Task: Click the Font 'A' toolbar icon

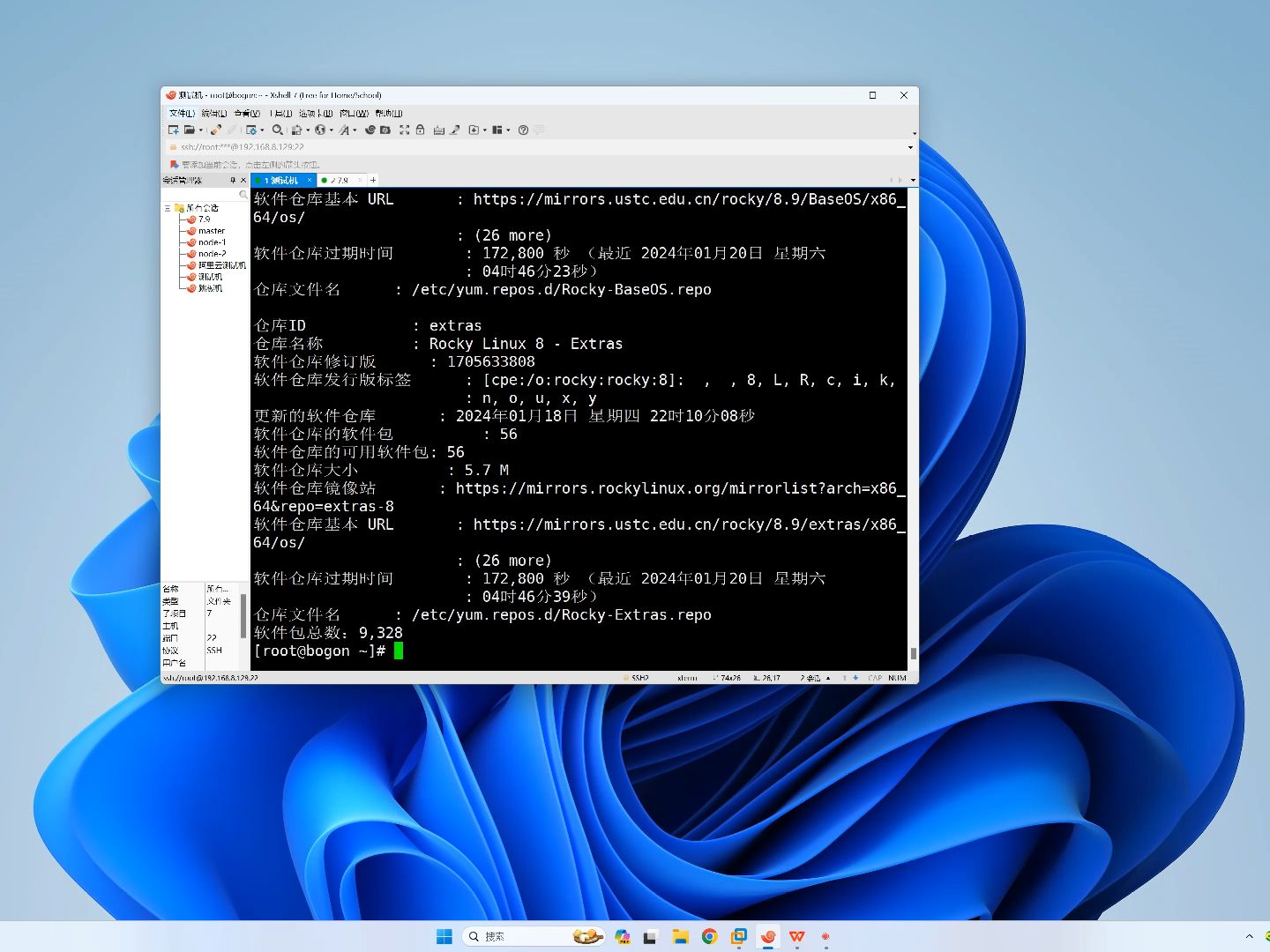Action: click(344, 130)
